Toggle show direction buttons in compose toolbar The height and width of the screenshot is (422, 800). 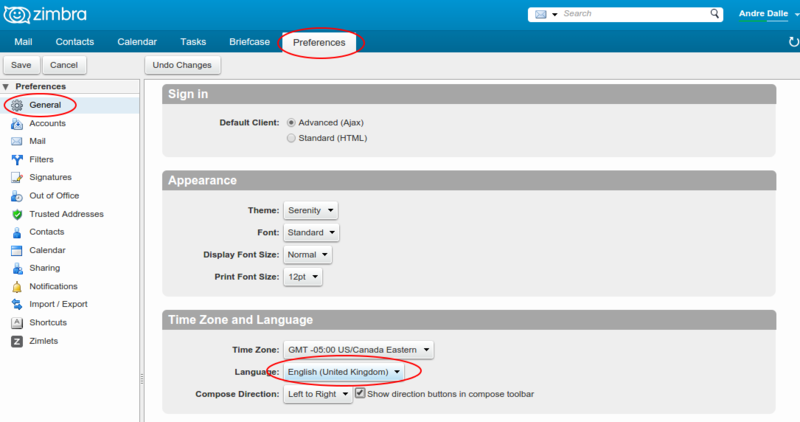[x=360, y=393]
